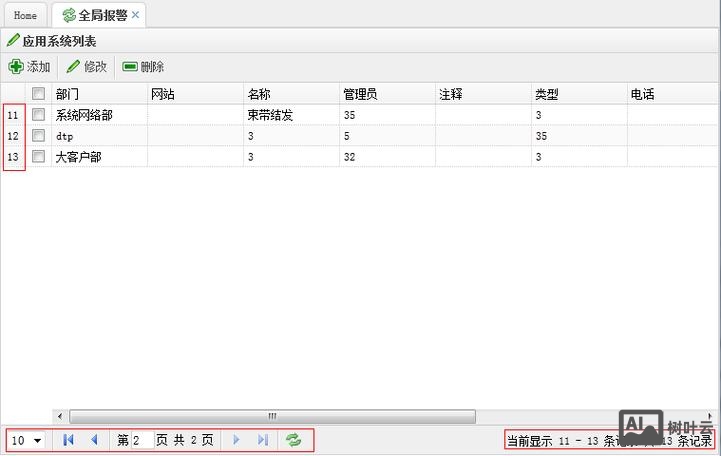Jump to the last page
Screen dimensions: 721x456
click(x=263, y=440)
